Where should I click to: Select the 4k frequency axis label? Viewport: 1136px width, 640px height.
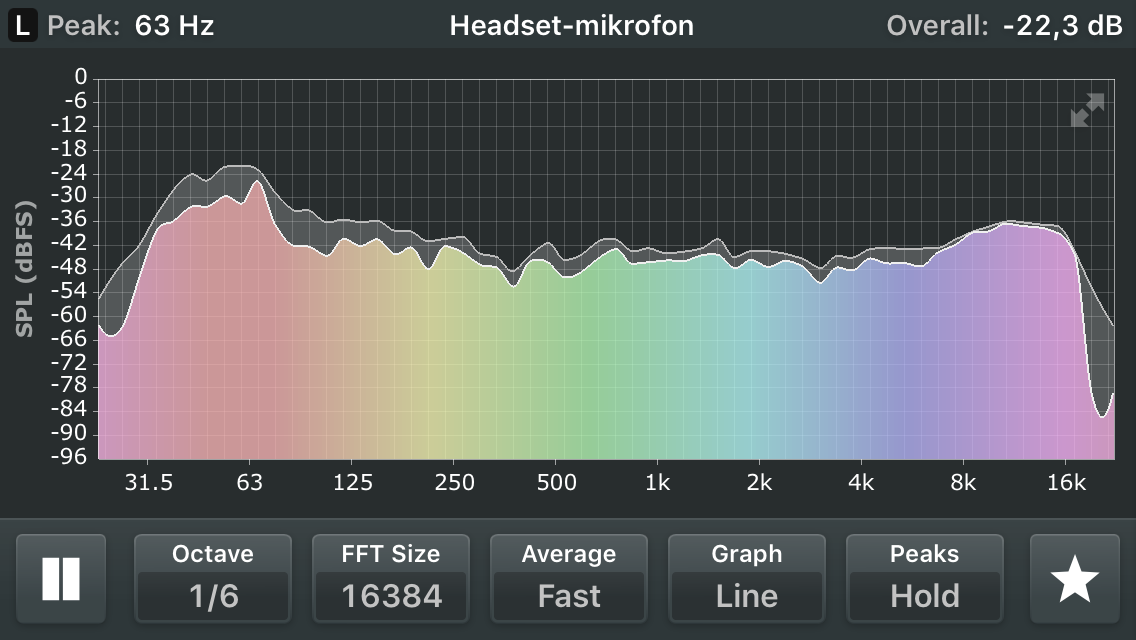point(861,483)
